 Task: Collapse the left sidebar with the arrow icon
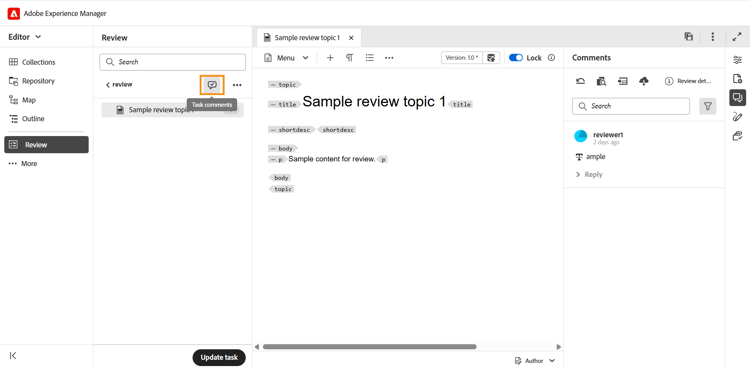13,356
